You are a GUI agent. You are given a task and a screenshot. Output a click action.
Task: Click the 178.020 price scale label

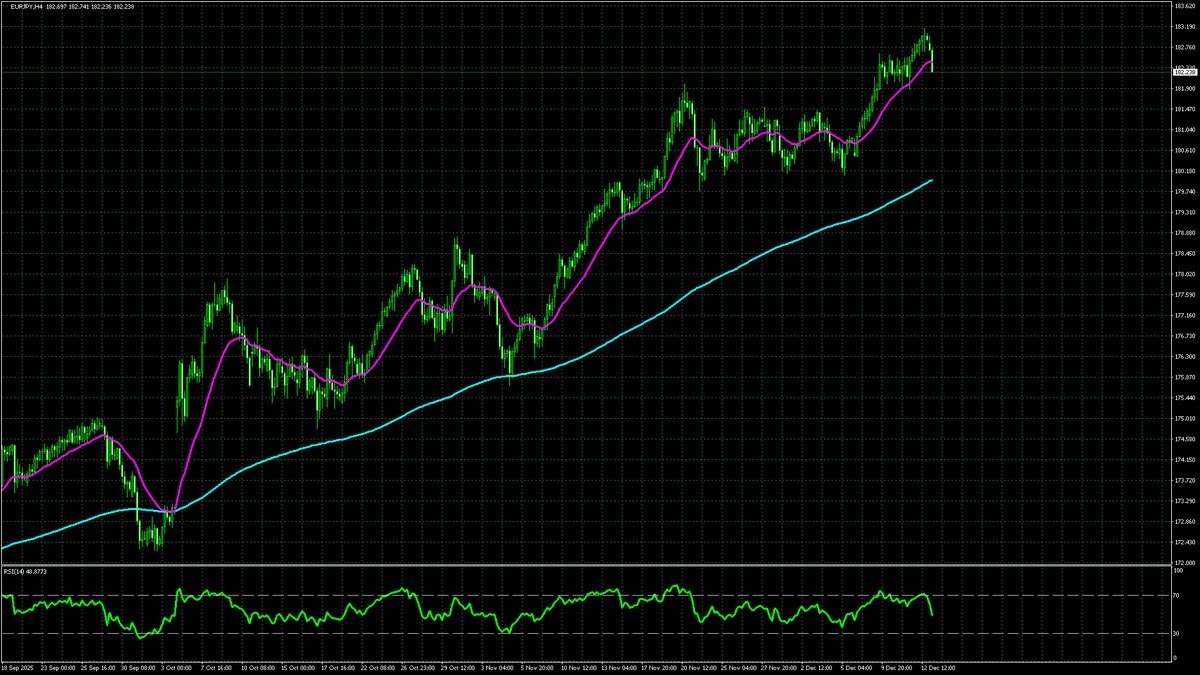click(x=1183, y=274)
